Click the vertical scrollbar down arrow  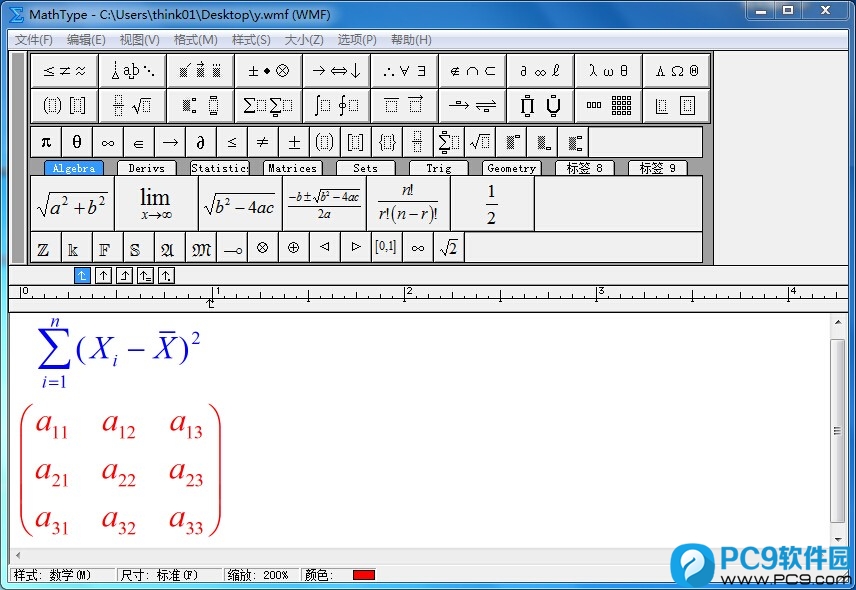coord(838,540)
